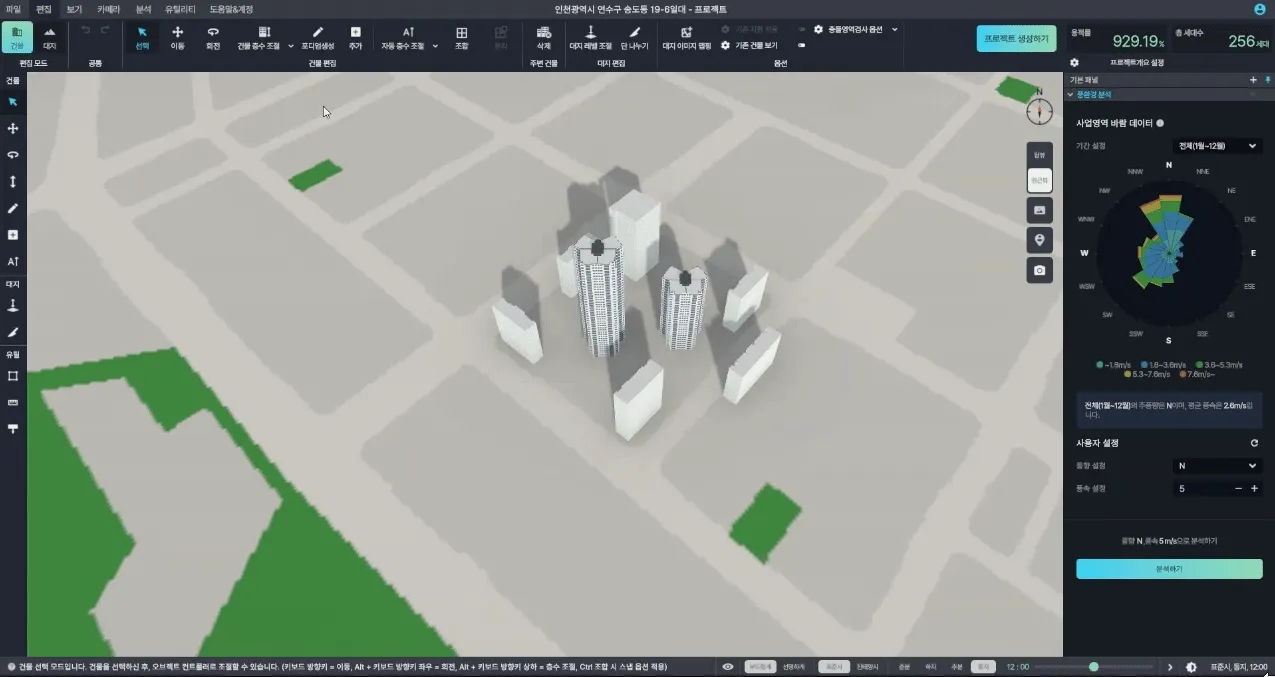
Task: Click the 풍속 설정 value field
Action: [1201, 489]
